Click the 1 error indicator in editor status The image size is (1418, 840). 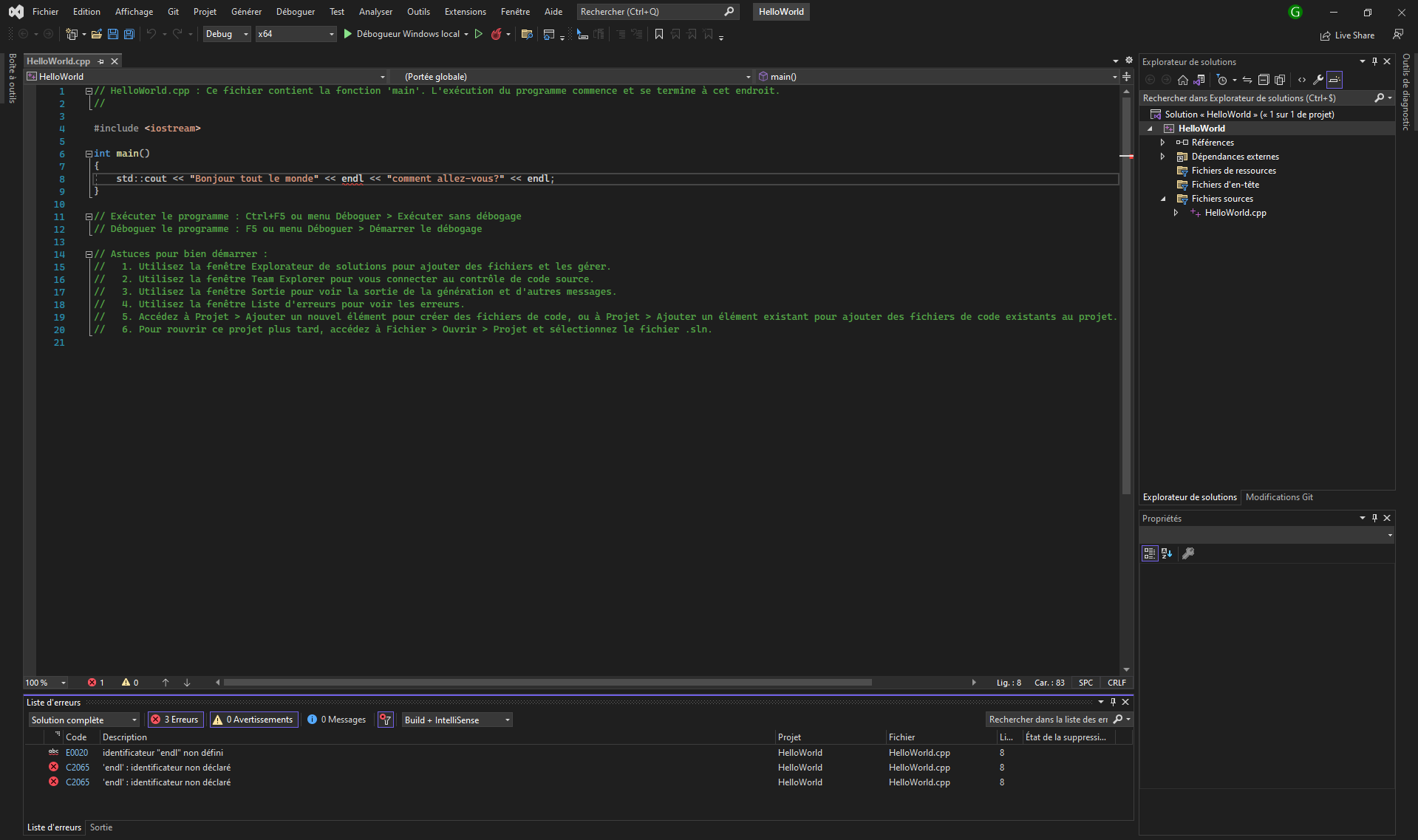96,683
